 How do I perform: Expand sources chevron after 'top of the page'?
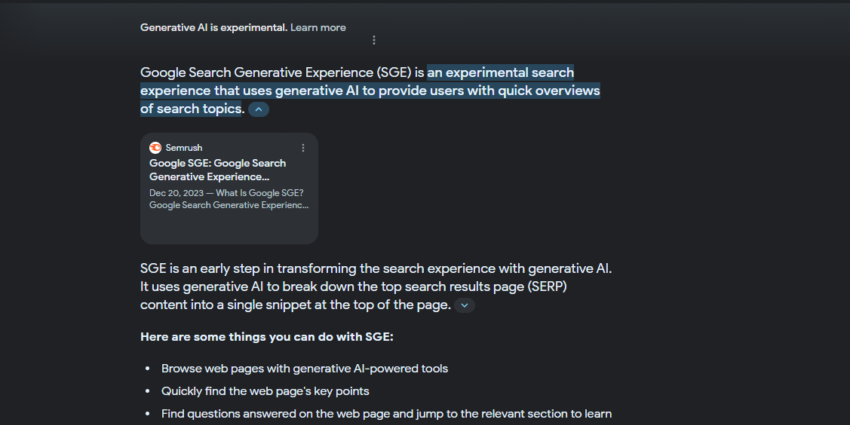point(464,306)
